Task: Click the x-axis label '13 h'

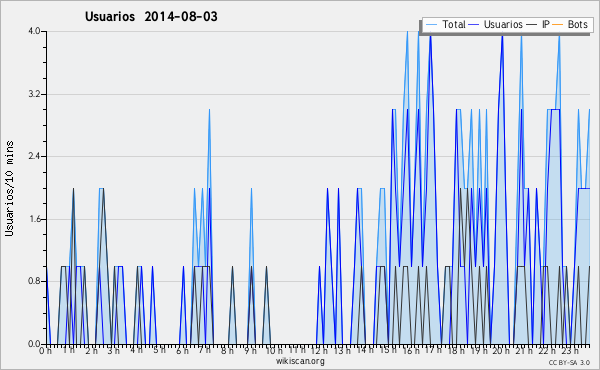Action: [342, 351]
